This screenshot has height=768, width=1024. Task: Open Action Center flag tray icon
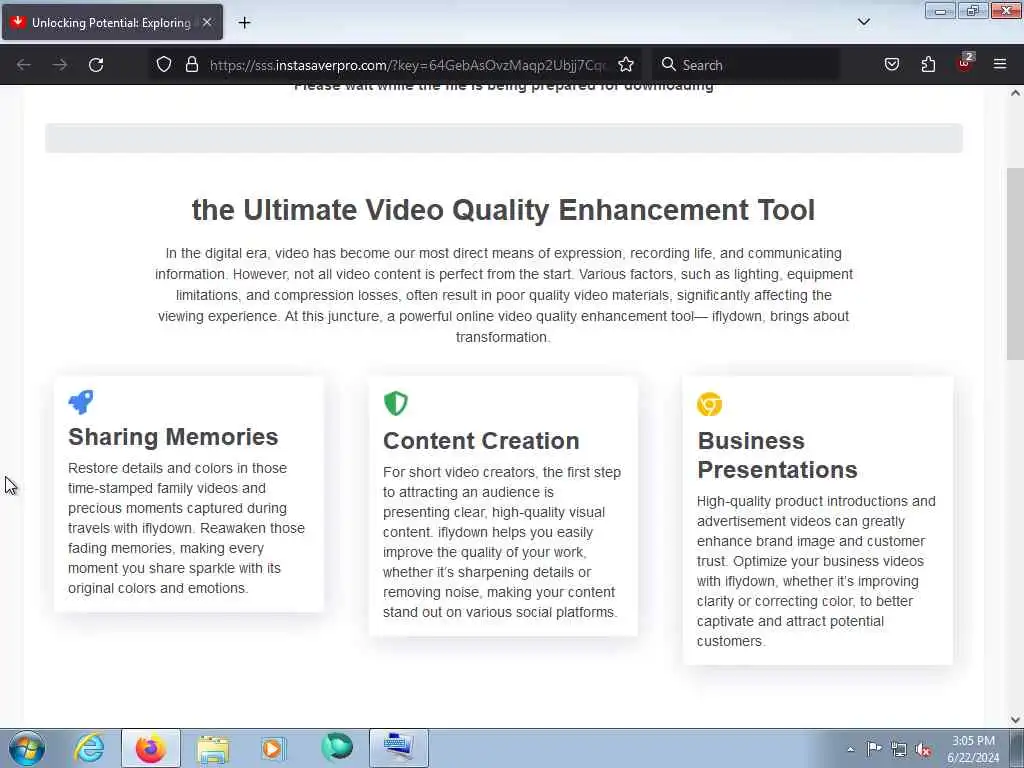click(x=874, y=748)
